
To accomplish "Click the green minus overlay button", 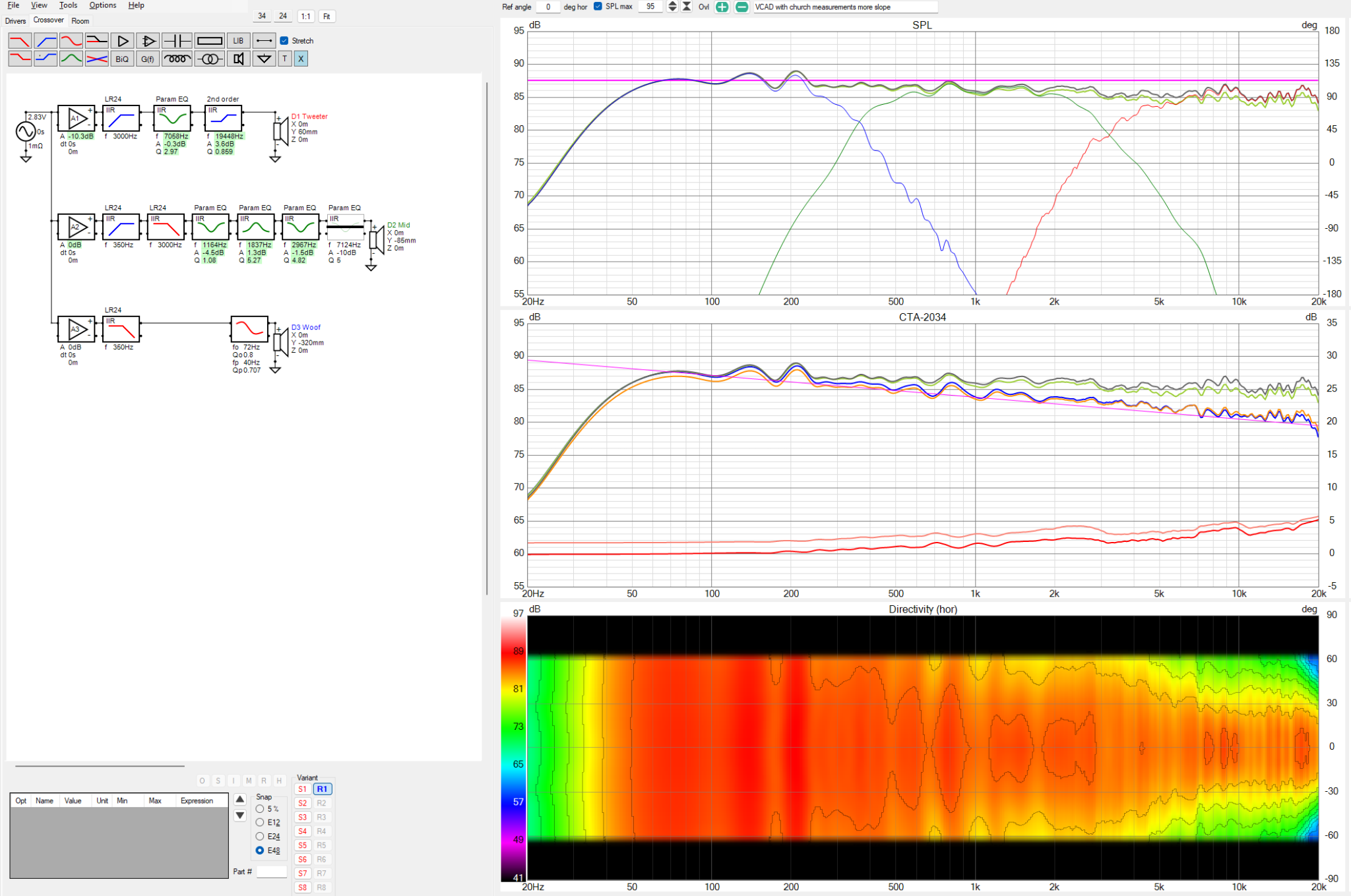I will [742, 7].
